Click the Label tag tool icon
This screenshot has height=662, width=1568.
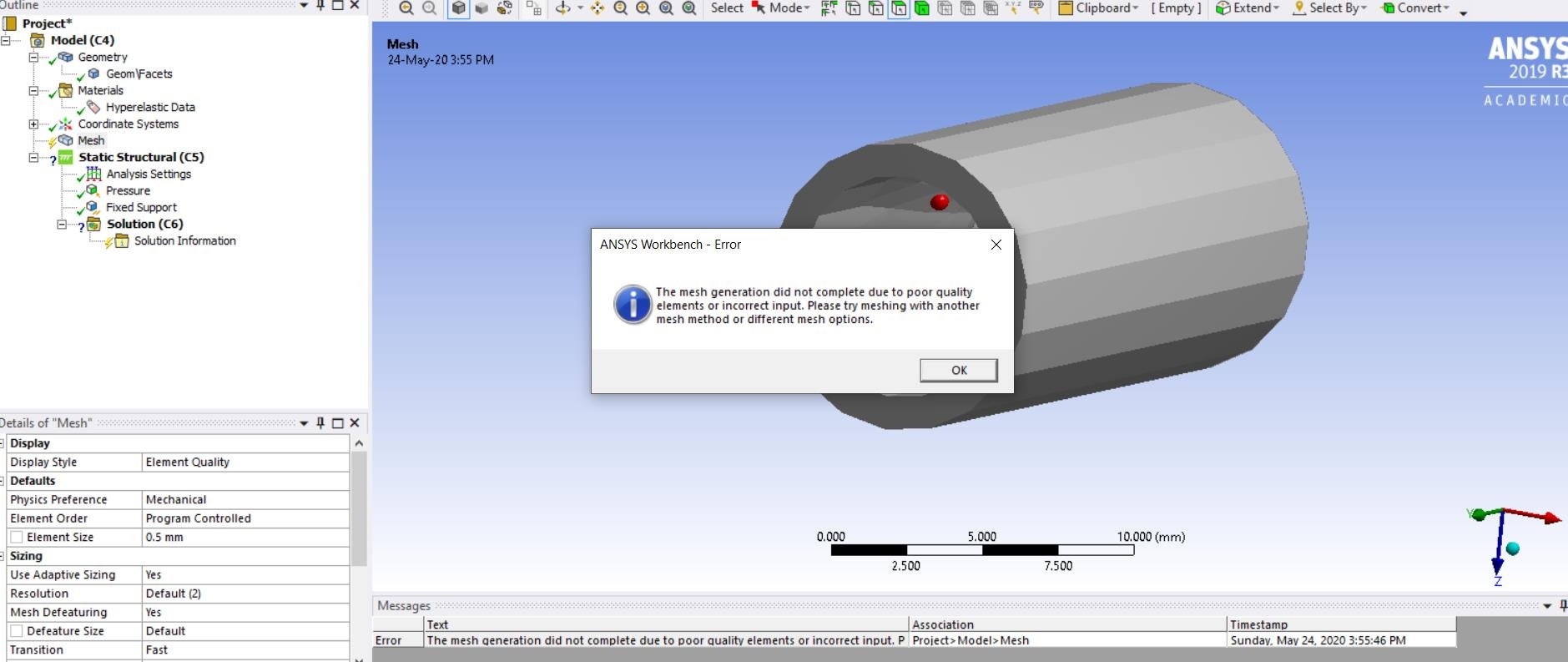point(1036,8)
